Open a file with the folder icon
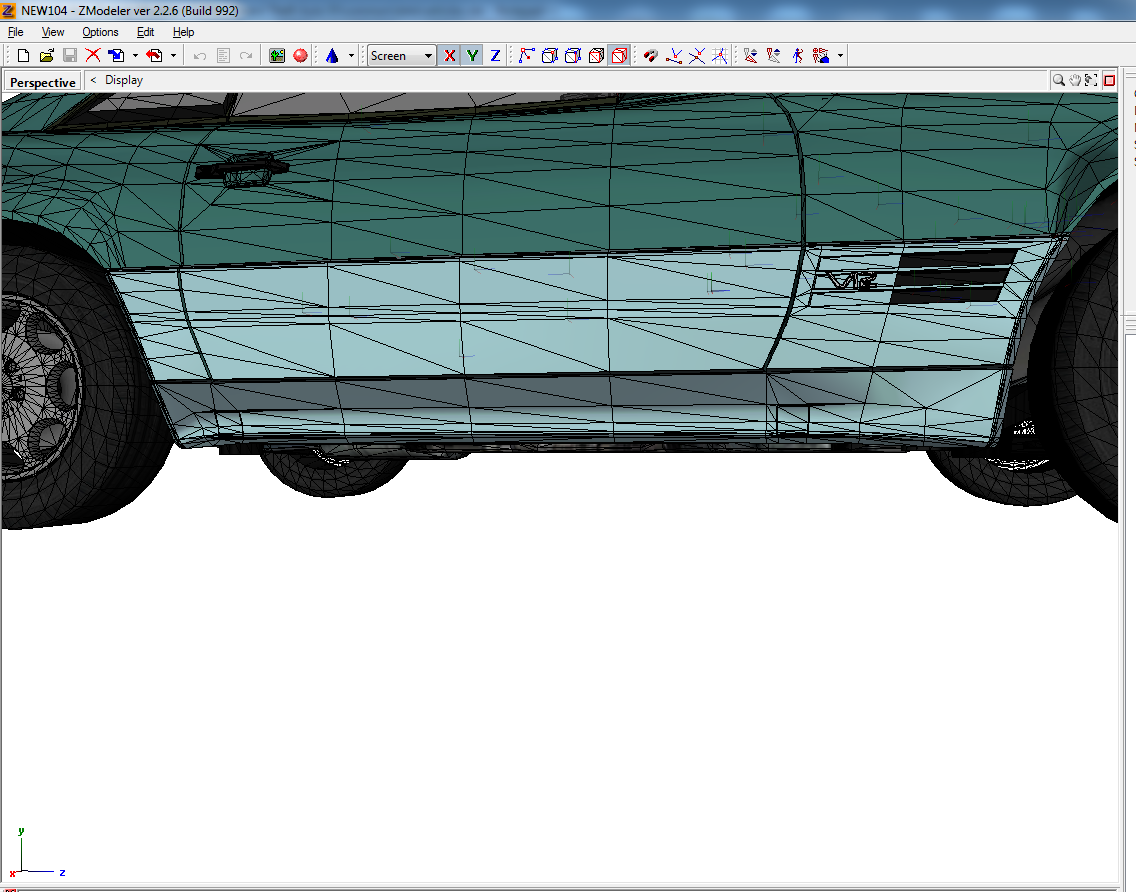The height and width of the screenshot is (892, 1136). coord(46,56)
